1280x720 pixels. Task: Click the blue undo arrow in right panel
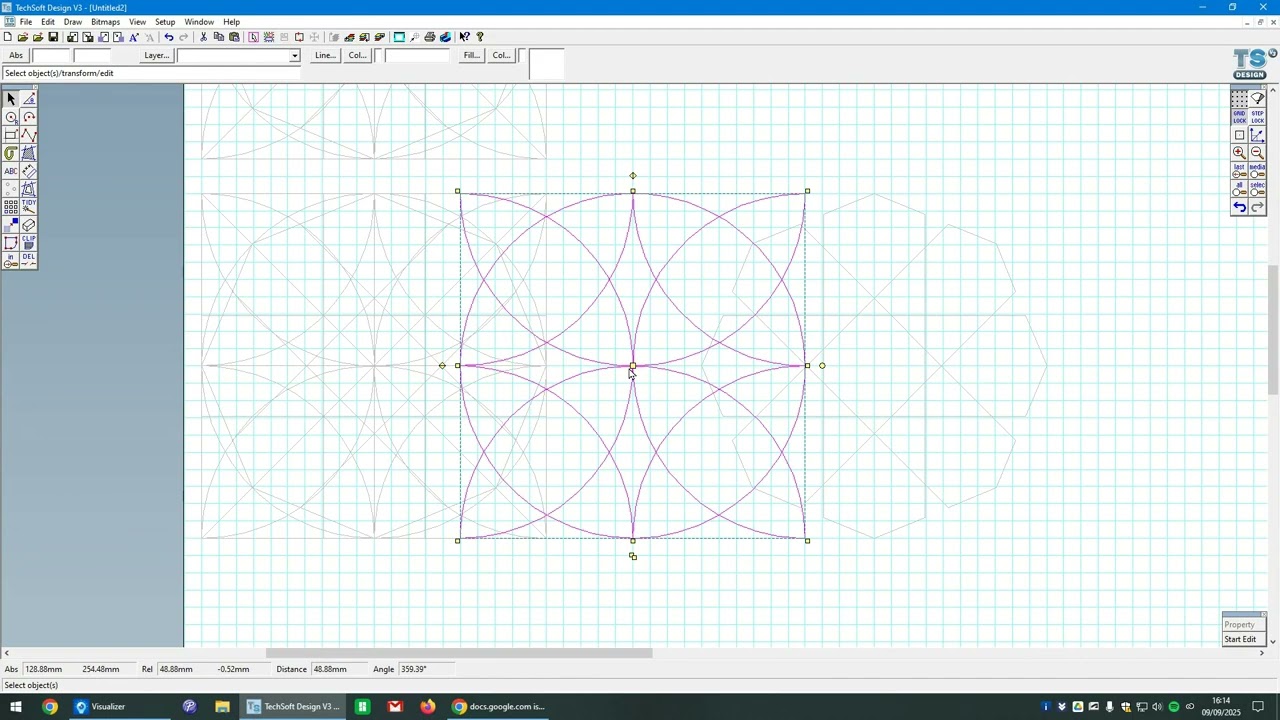point(1240,207)
